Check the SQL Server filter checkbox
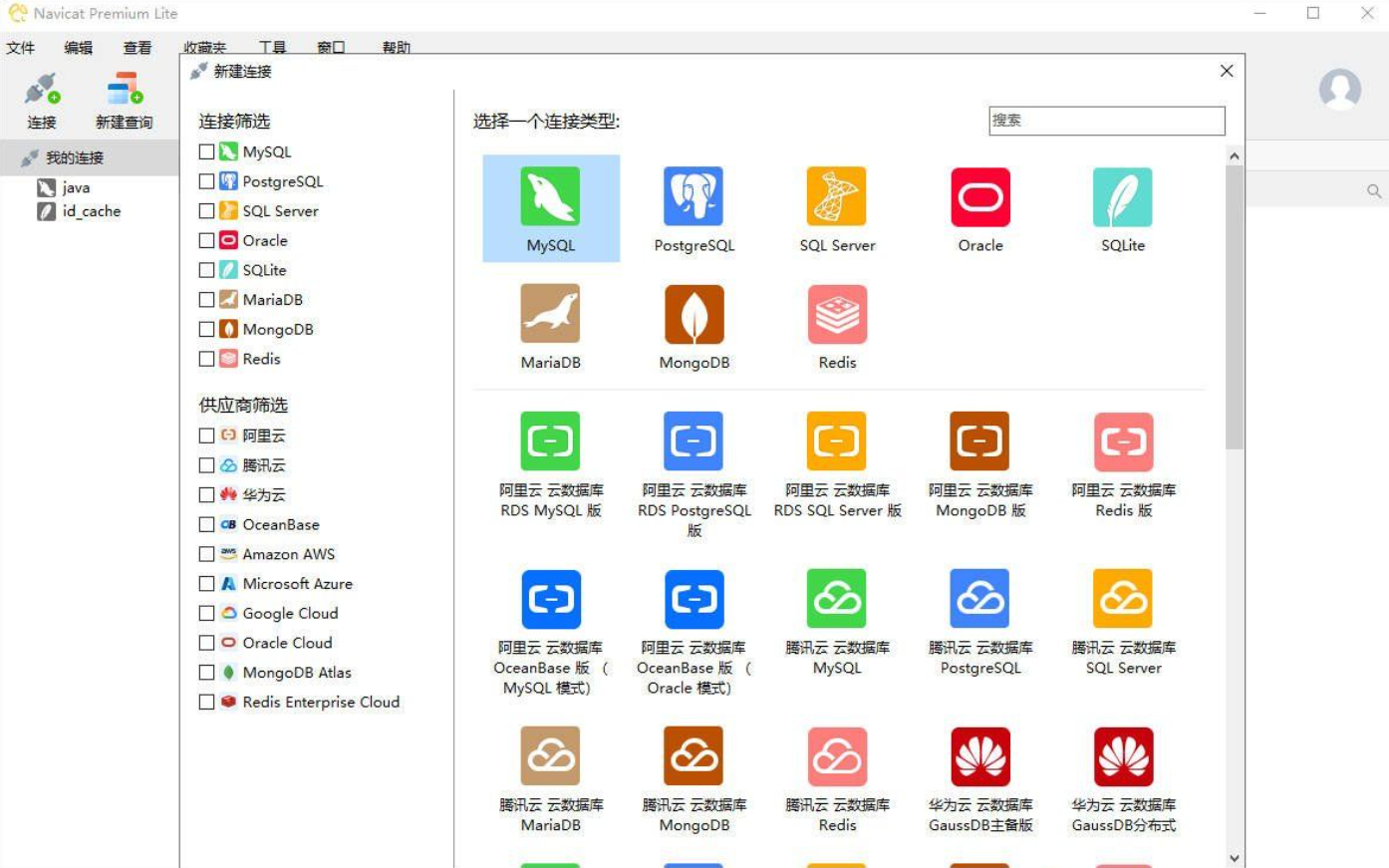Viewport: 1389px width, 868px height. (x=206, y=211)
